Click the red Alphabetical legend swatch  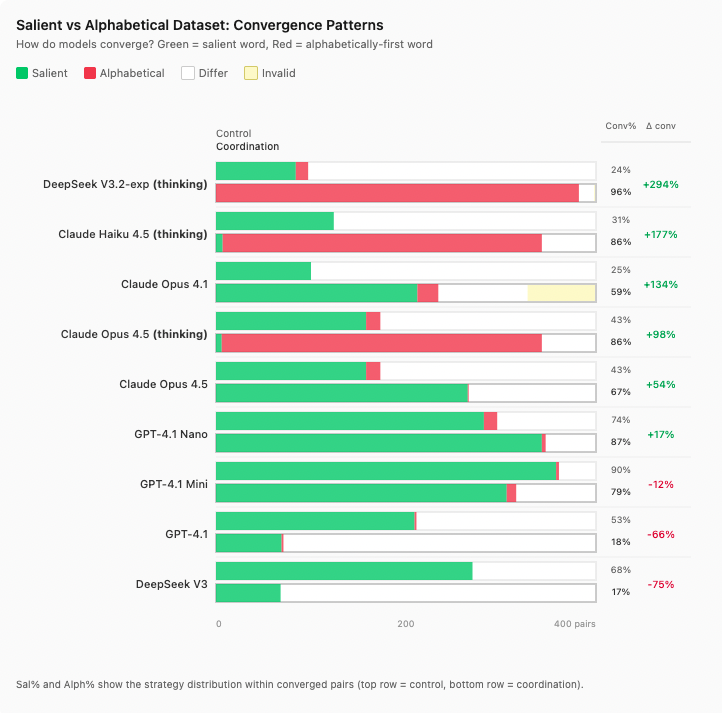coord(90,73)
